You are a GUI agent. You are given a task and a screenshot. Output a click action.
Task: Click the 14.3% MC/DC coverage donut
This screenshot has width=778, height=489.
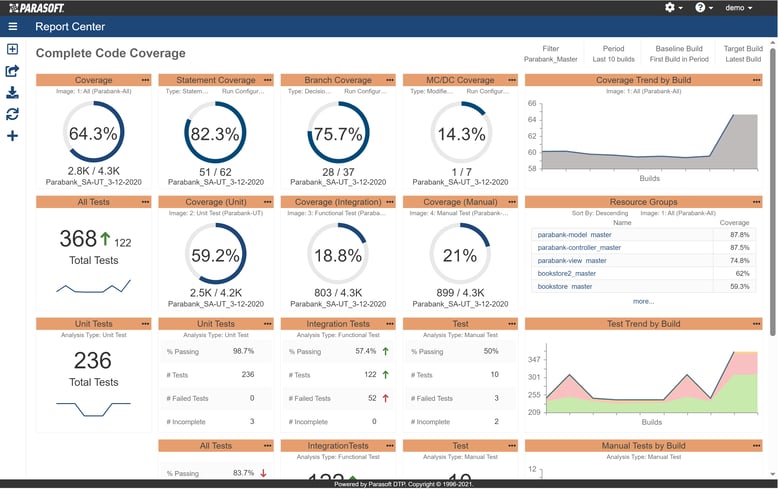tap(460, 132)
